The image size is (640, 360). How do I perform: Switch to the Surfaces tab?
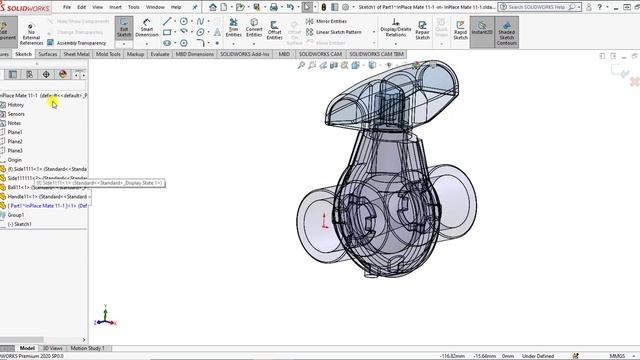point(47,54)
